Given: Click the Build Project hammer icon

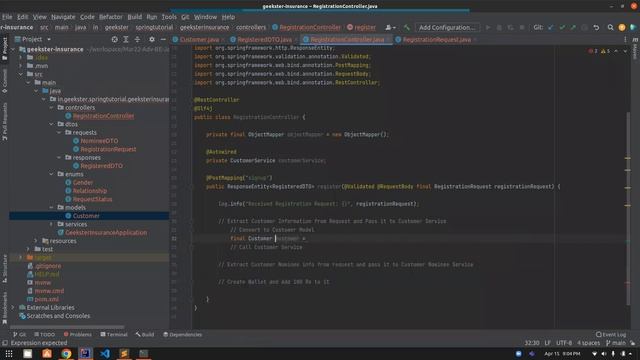Looking at the screenshot, I should 407,27.
